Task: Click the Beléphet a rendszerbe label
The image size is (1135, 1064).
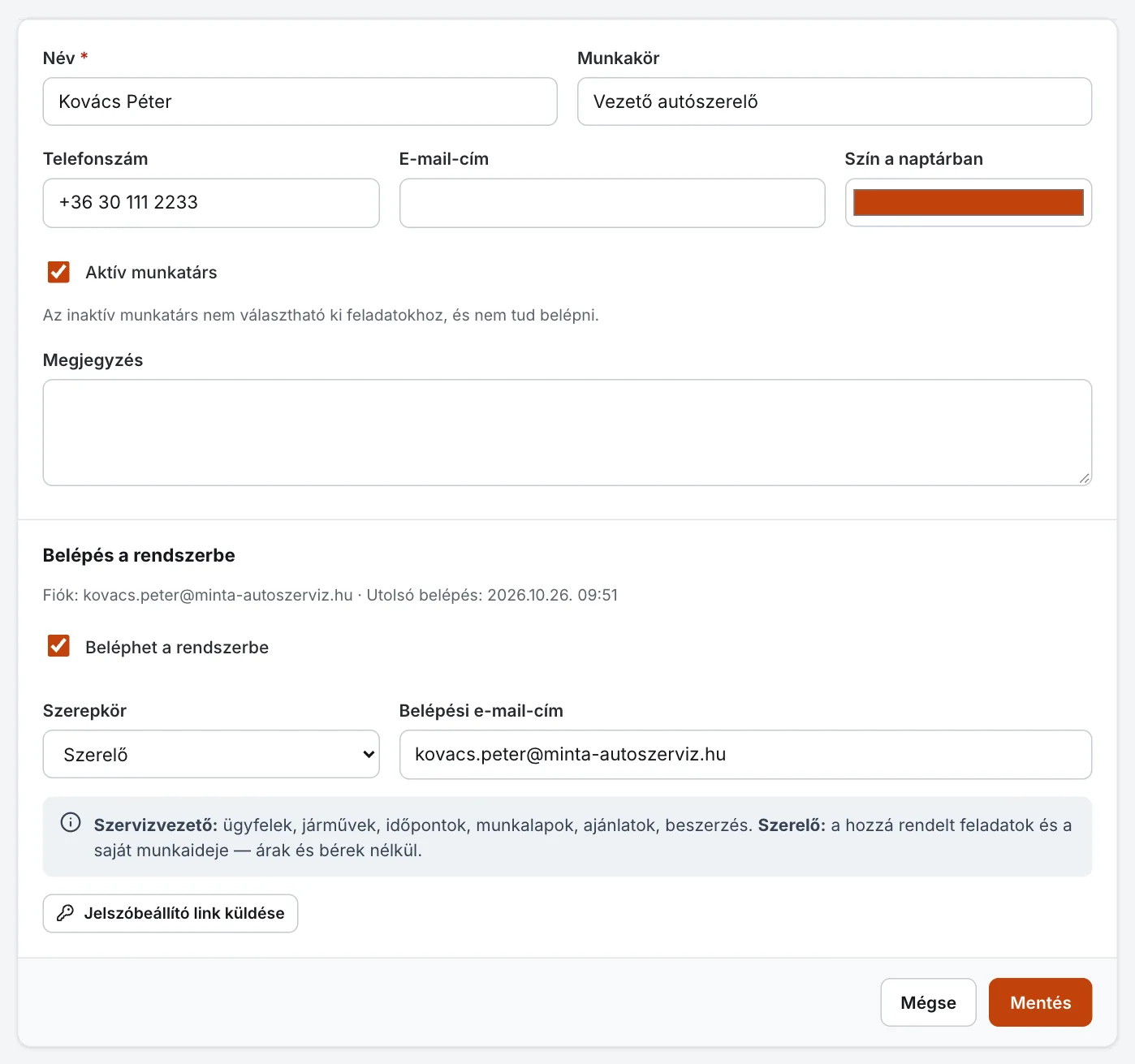Action: pyautogui.click(x=177, y=648)
